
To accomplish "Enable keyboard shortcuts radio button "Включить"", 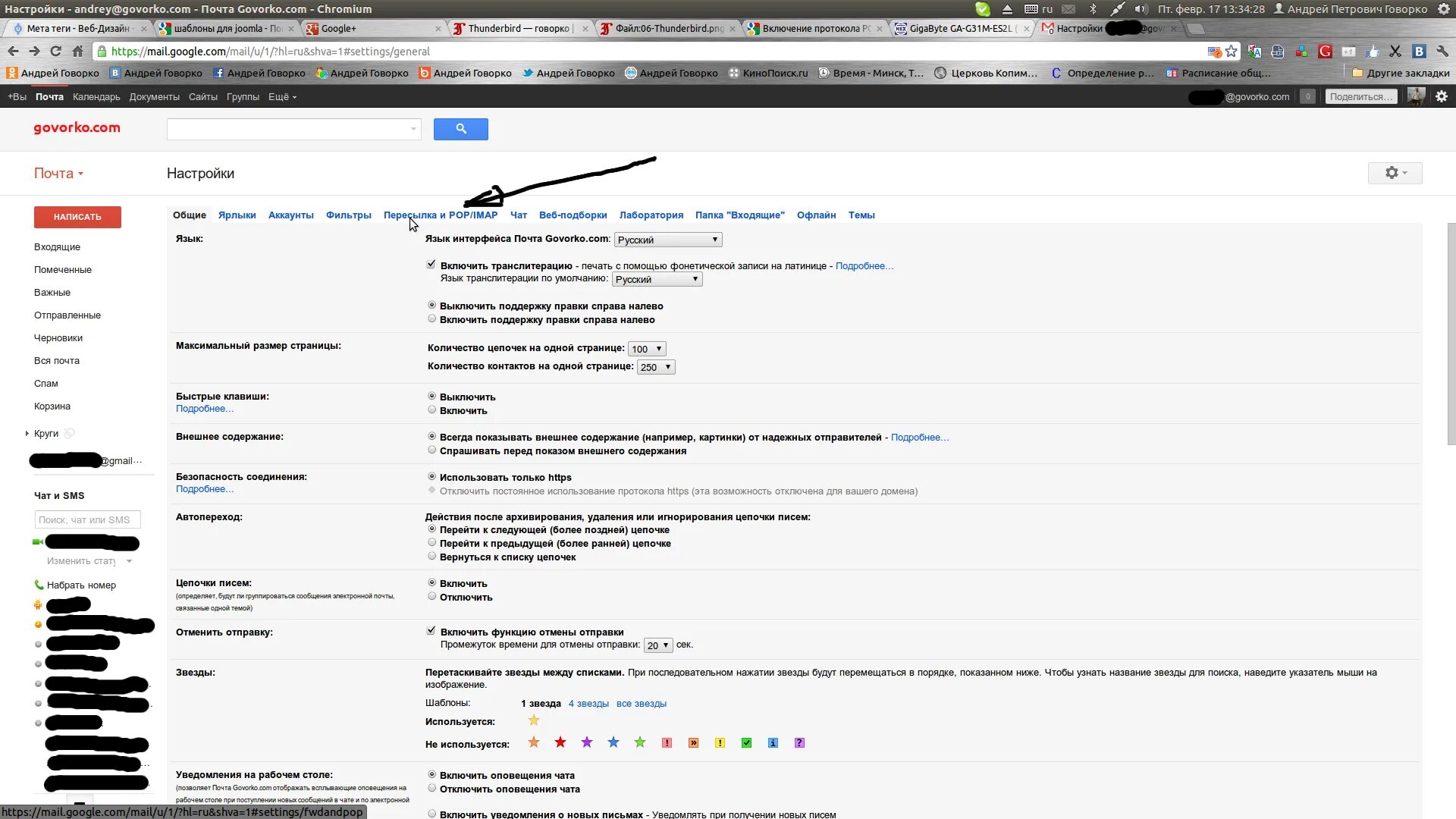I will pos(432,410).
